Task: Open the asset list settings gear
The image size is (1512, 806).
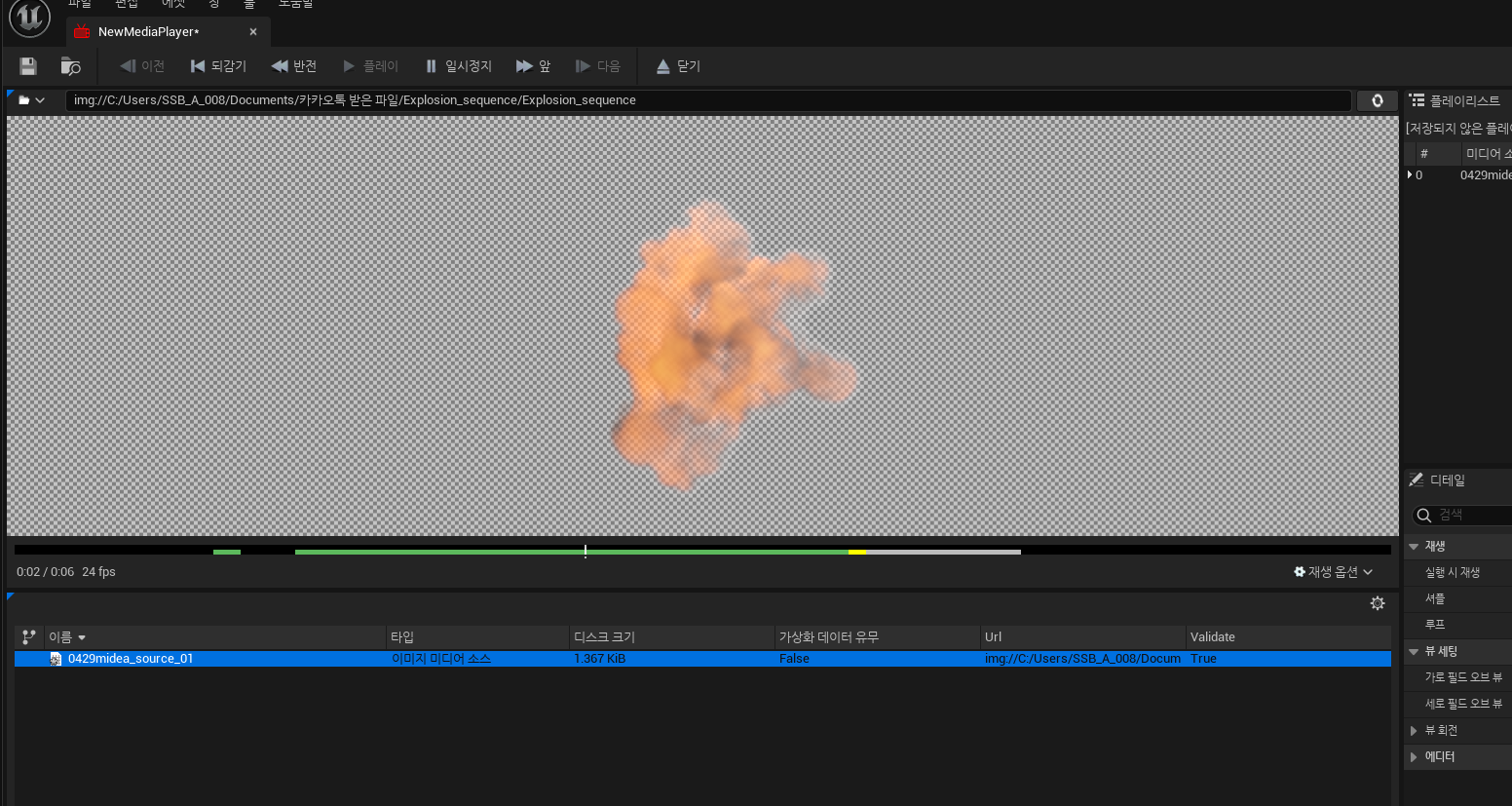Action: pos(1378,603)
